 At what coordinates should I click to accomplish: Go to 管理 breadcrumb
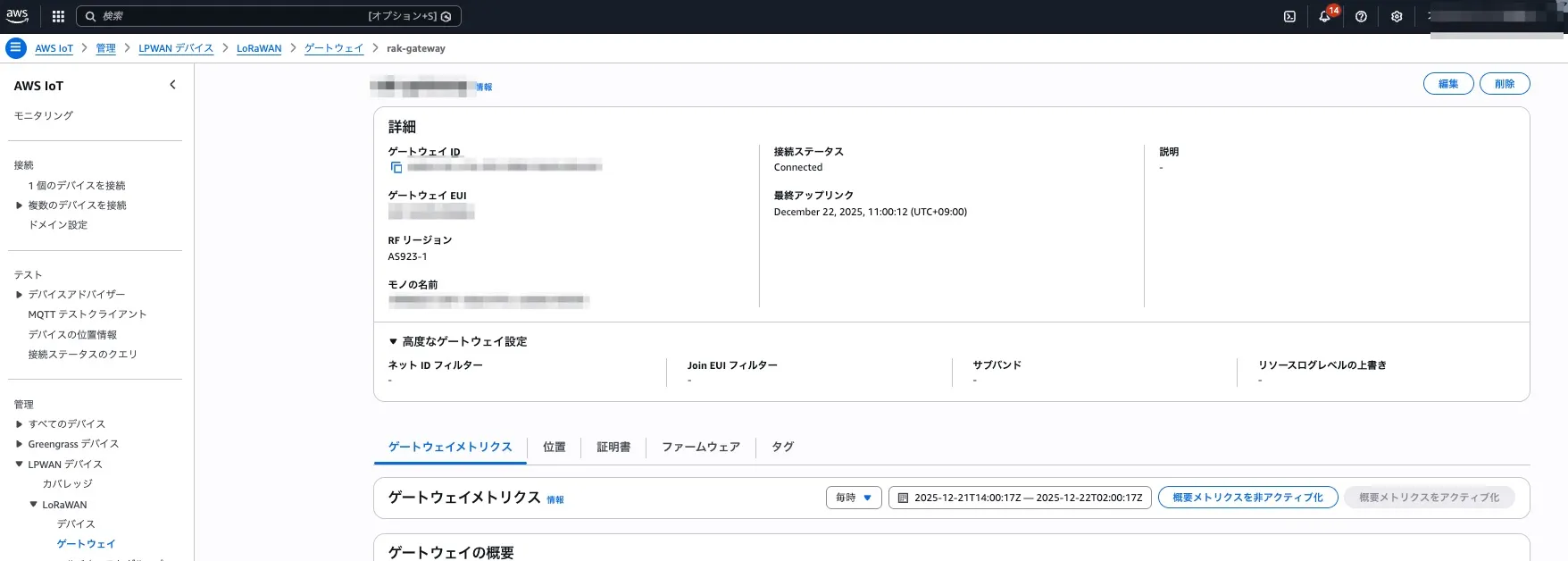point(105,48)
